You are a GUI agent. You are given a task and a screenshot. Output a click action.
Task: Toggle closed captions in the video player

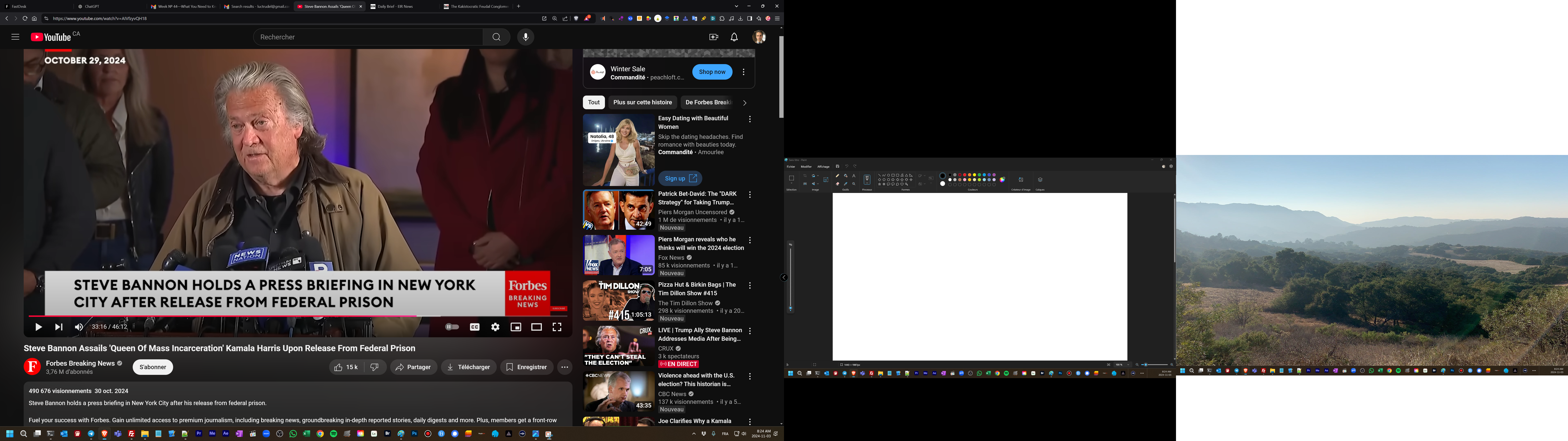coord(475,327)
